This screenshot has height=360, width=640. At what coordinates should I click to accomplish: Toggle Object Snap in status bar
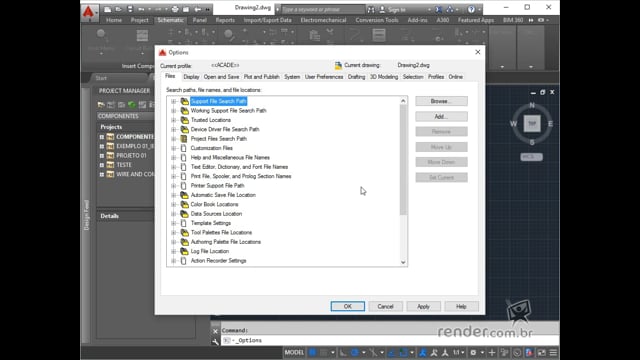[403, 353]
